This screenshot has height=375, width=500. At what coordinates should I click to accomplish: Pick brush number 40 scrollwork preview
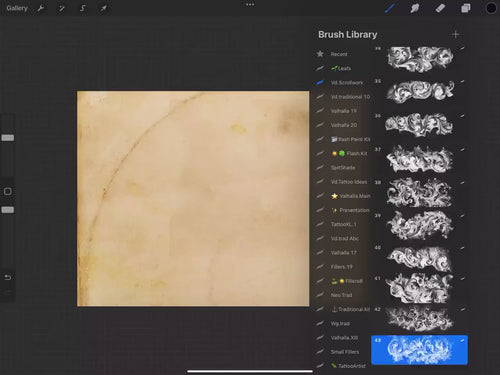pos(419,259)
